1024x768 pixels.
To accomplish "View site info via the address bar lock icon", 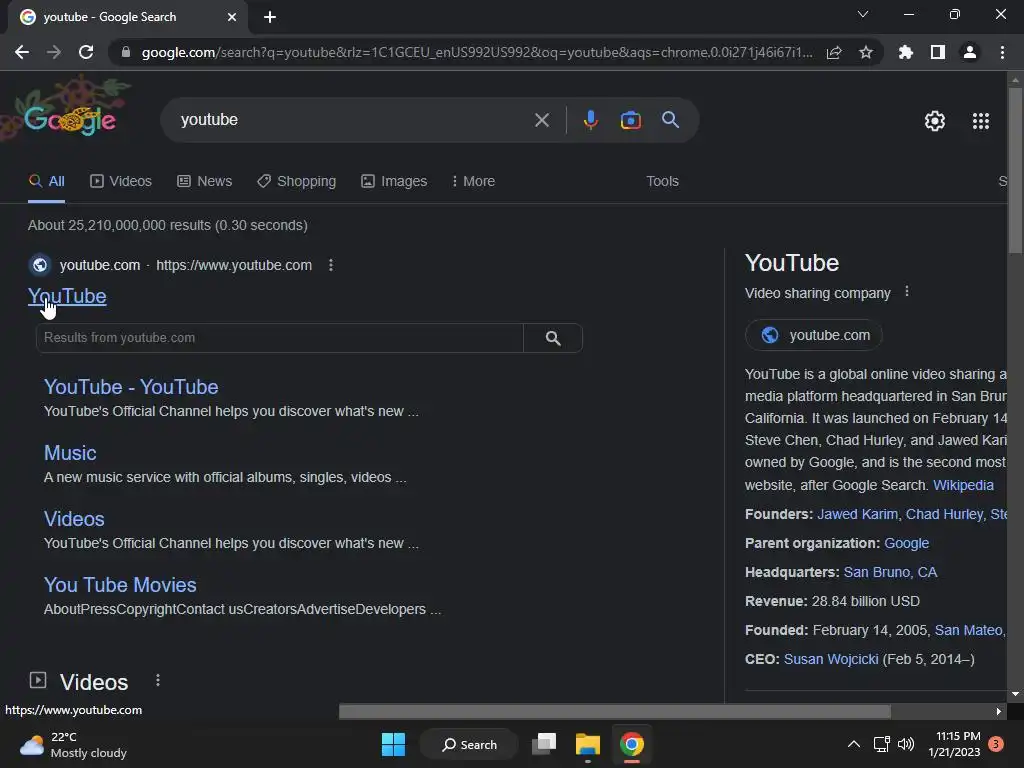I will point(126,52).
